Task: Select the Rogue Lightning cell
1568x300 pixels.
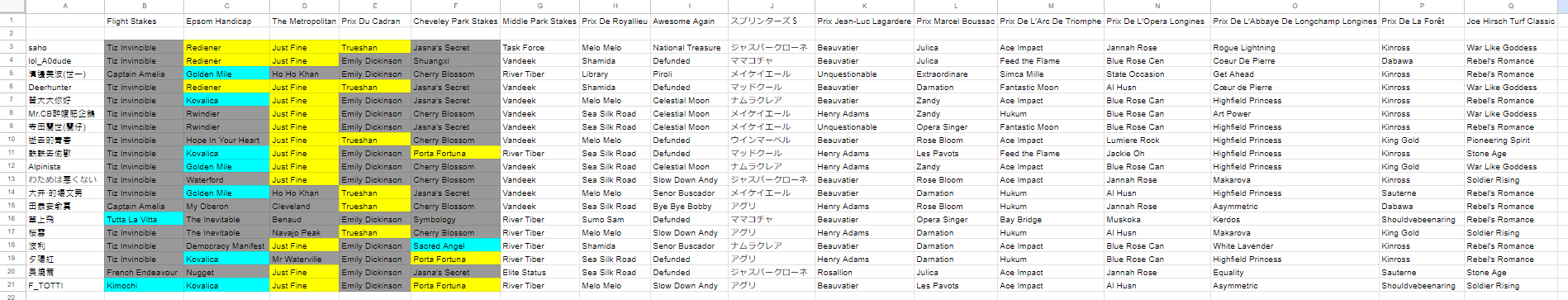Action: (1294, 47)
